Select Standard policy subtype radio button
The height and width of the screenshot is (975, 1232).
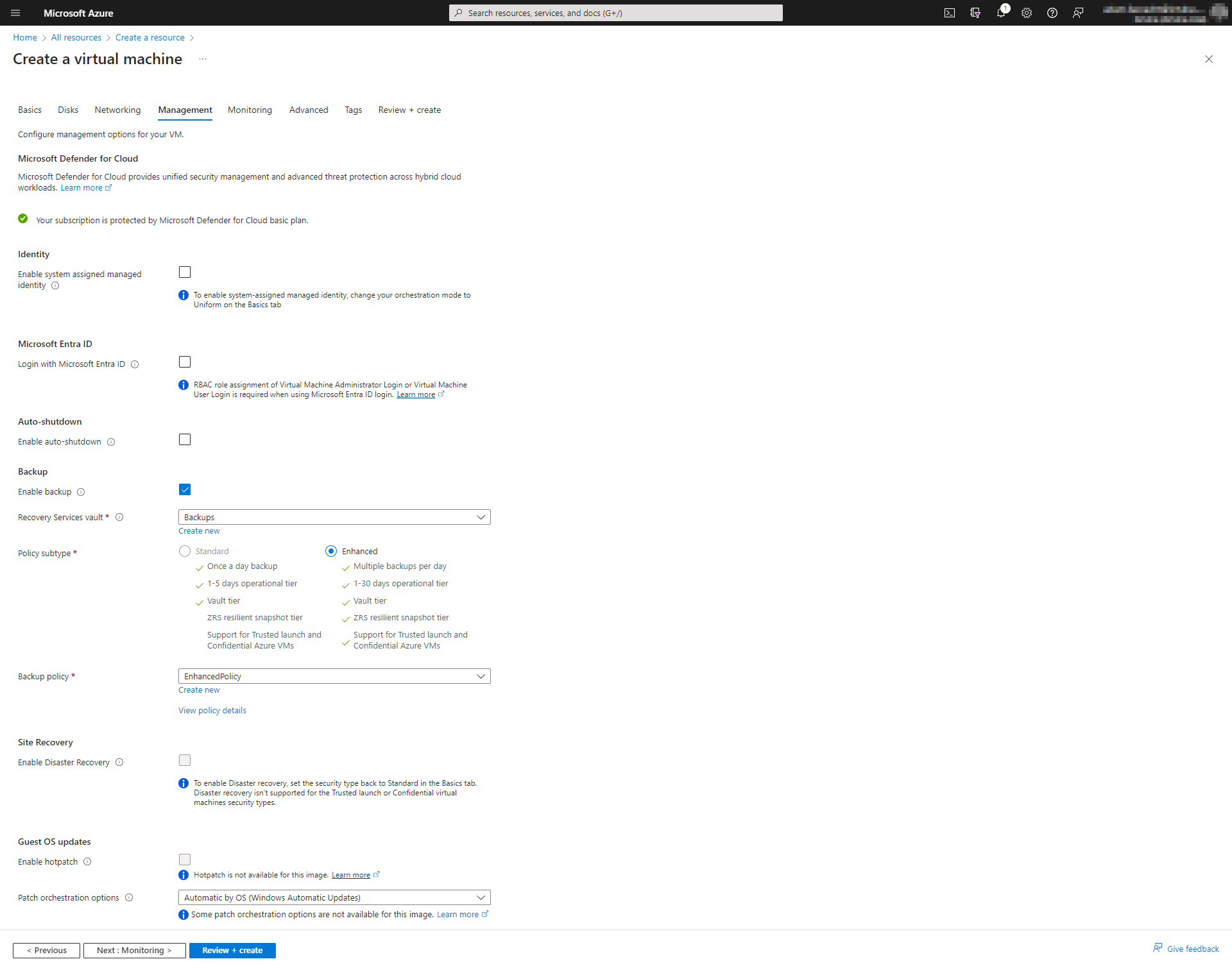tap(184, 551)
